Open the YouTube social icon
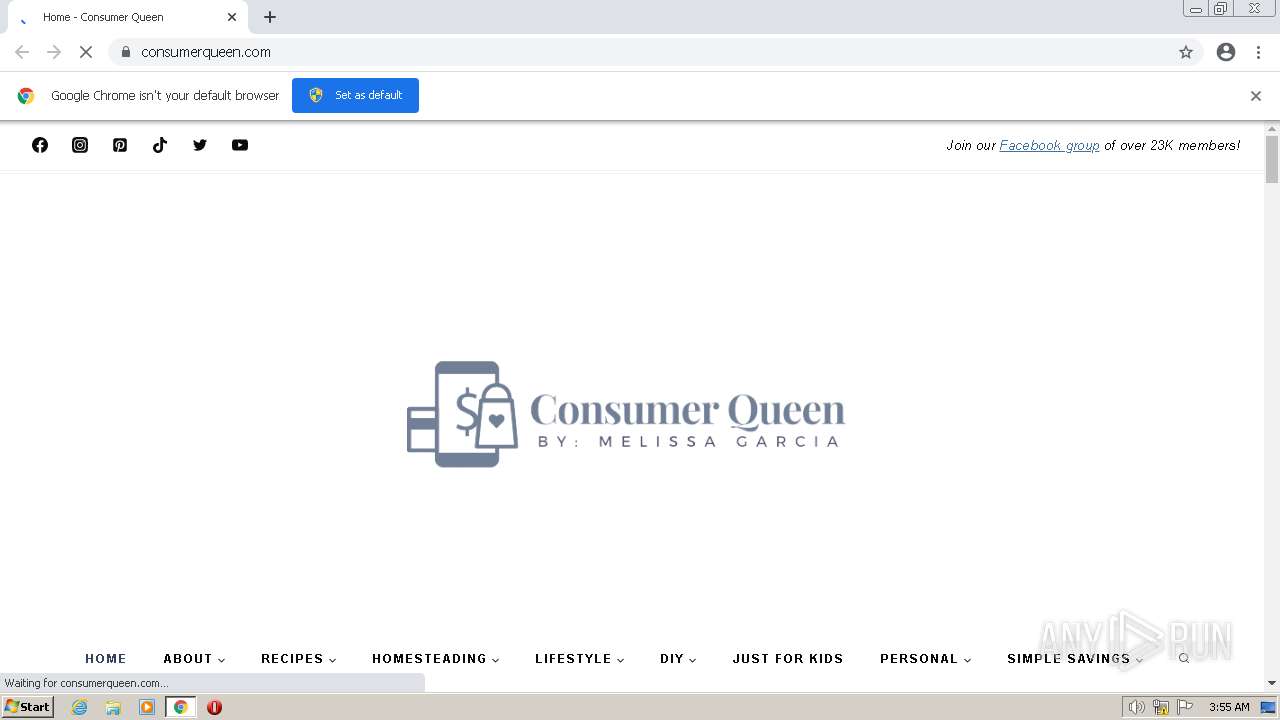Viewport: 1280px width, 720px height. point(240,145)
